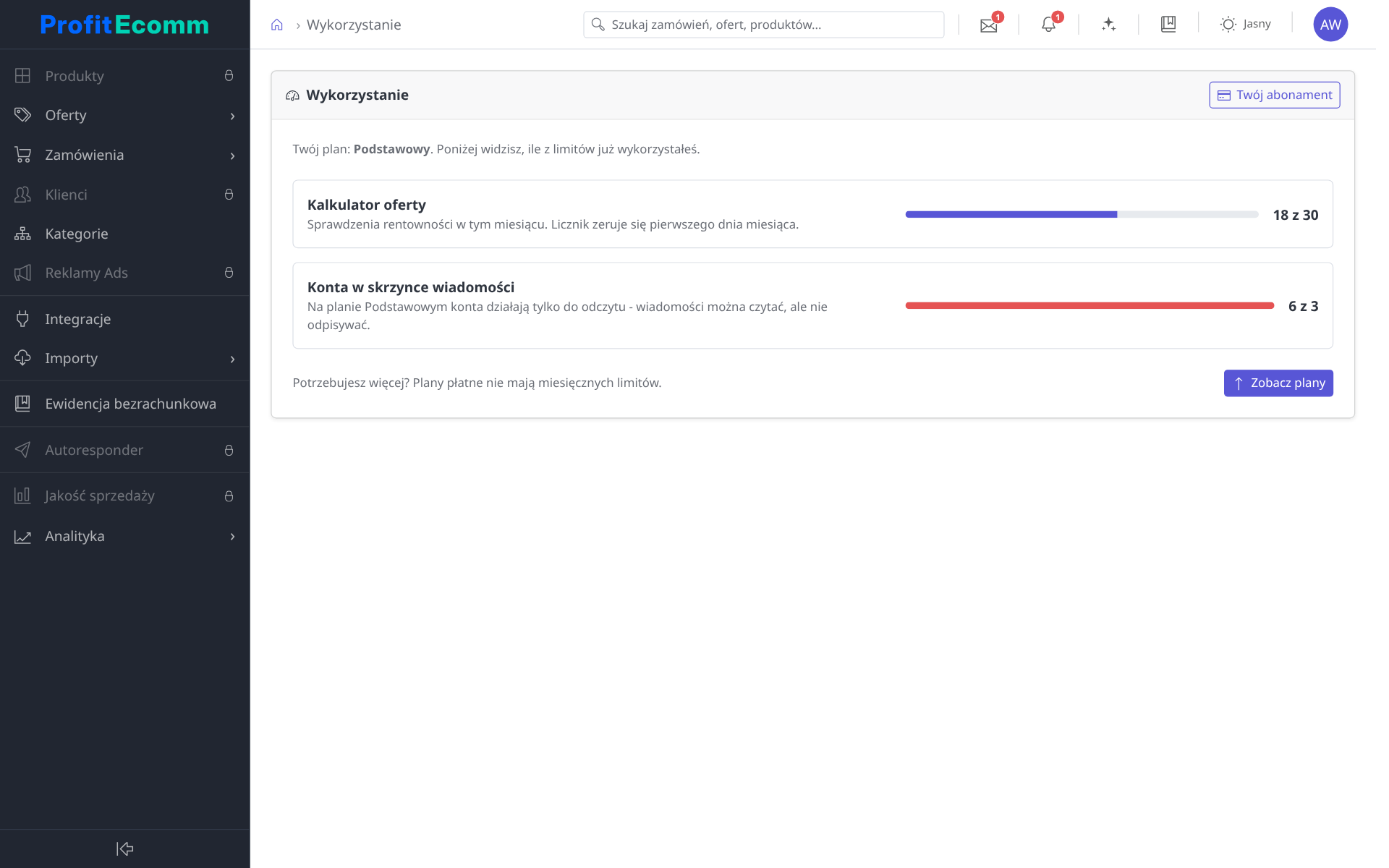Click the Kalkulator oferty progress bar

1082,215
